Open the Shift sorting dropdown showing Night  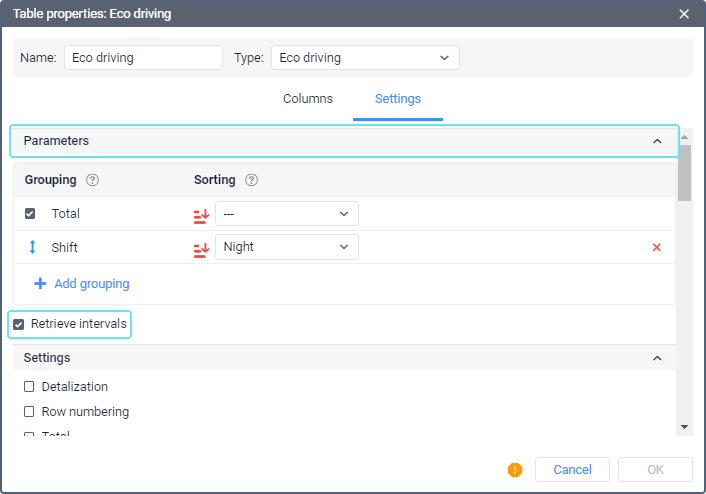tap(287, 247)
